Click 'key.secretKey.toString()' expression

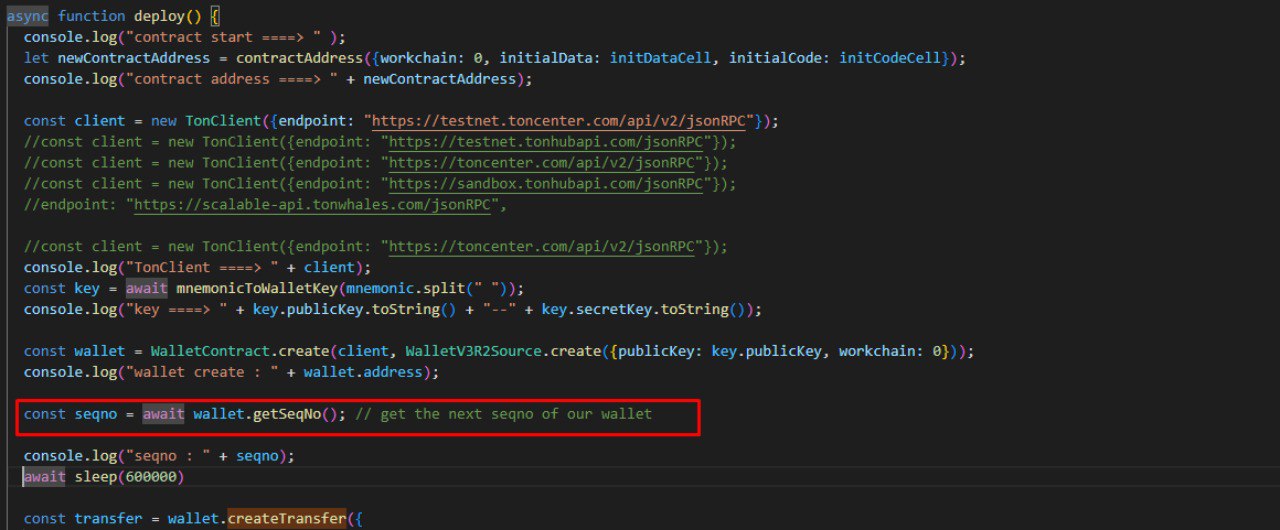[647, 310]
